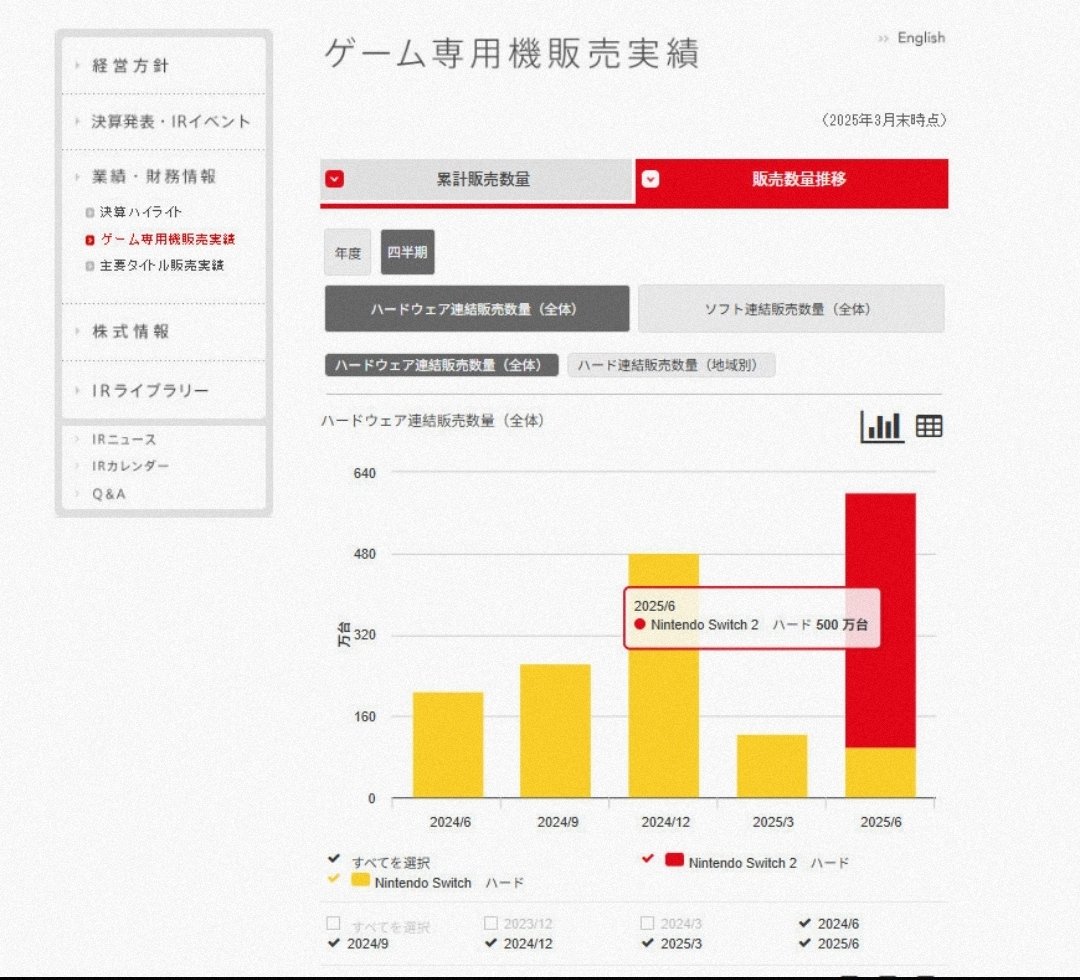1080x980 pixels.
Task: Click the 累計販売数量 tab arrow icon
Action: click(x=335, y=179)
